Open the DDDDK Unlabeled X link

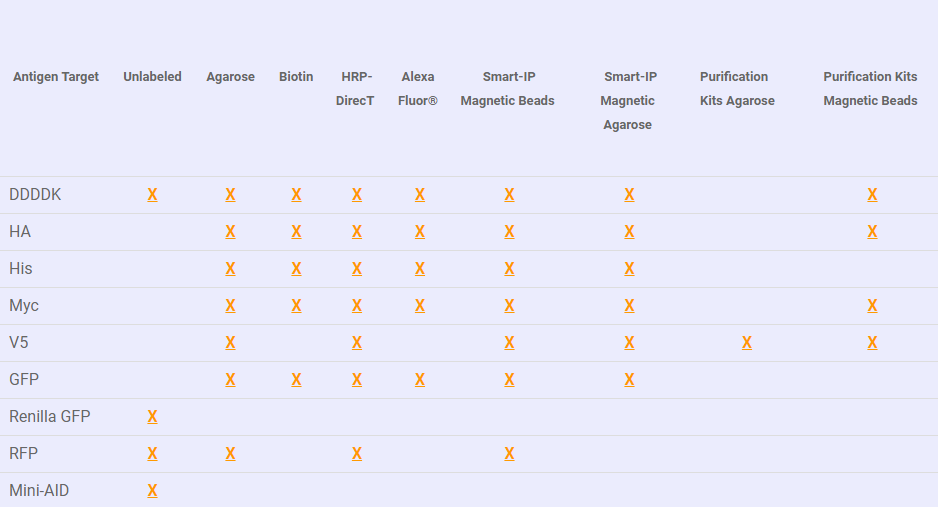point(153,195)
